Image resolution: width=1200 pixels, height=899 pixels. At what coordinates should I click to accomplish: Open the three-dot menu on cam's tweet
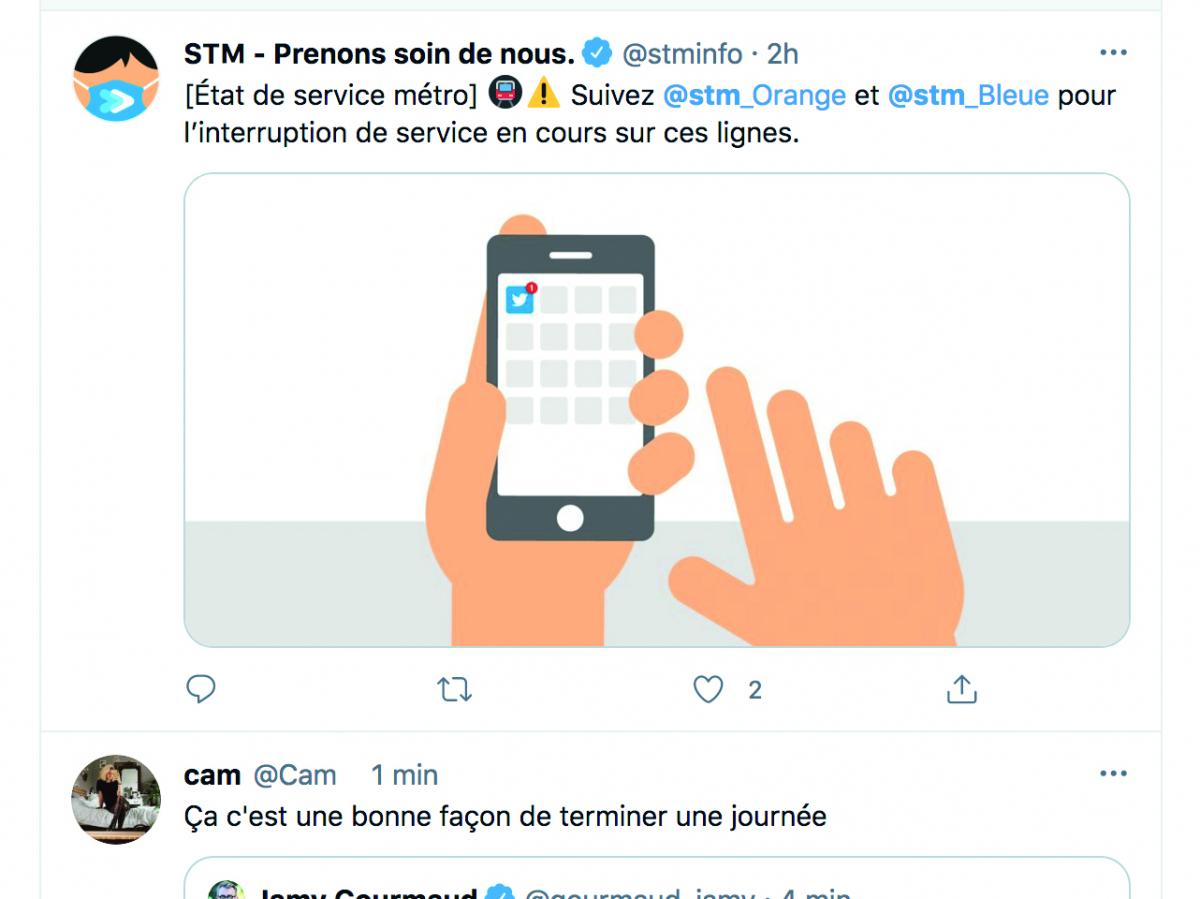(1113, 774)
